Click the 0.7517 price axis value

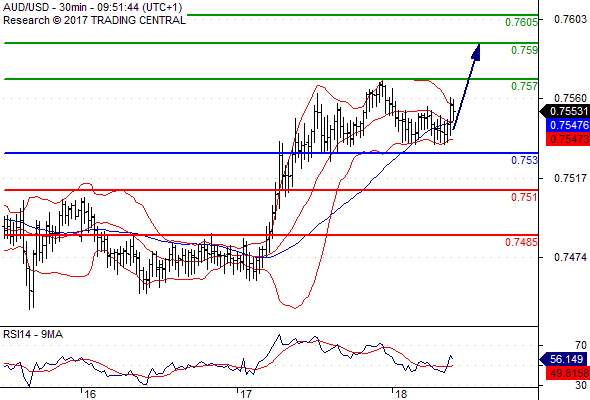pos(570,178)
